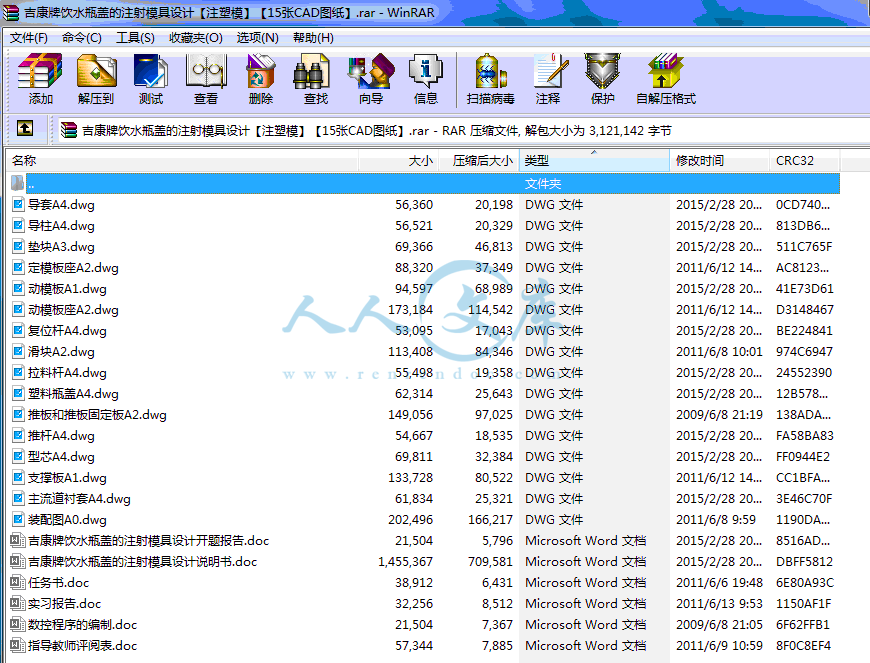
Task: Select file 支撑板A1.dwg
Action: coord(67,478)
